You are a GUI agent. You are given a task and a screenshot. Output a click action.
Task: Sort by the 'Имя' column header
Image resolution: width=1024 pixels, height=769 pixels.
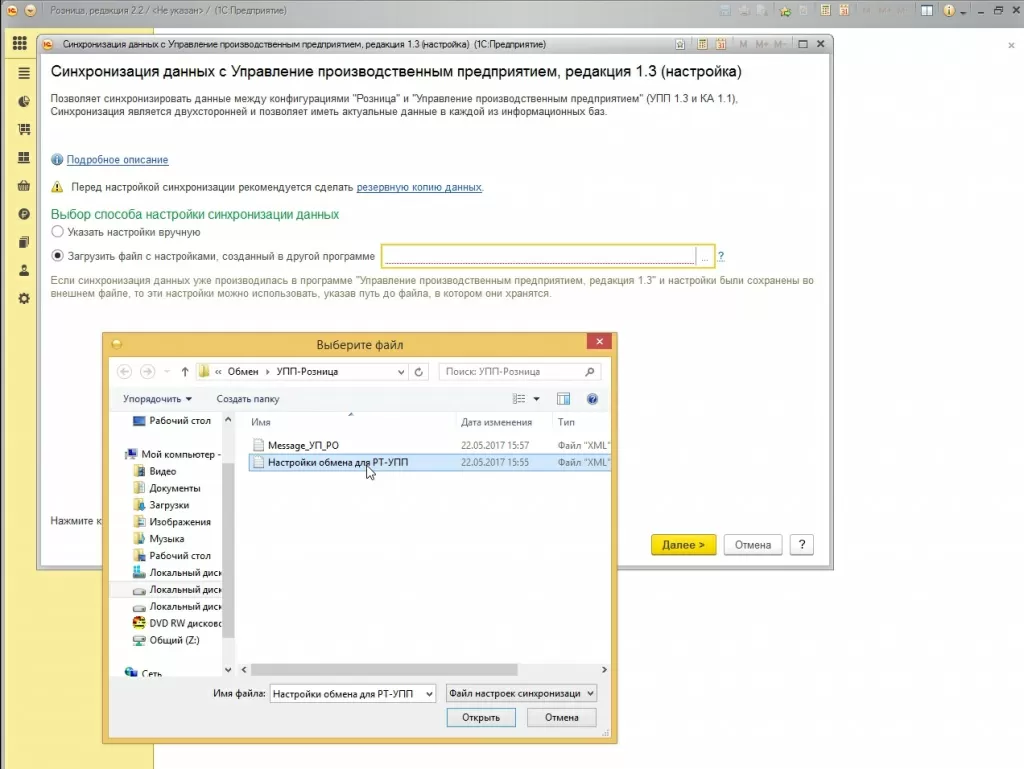tap(261, 422)
